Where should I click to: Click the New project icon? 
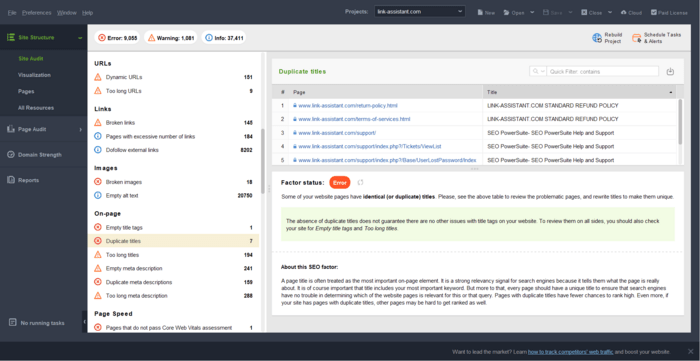point(480,12)
